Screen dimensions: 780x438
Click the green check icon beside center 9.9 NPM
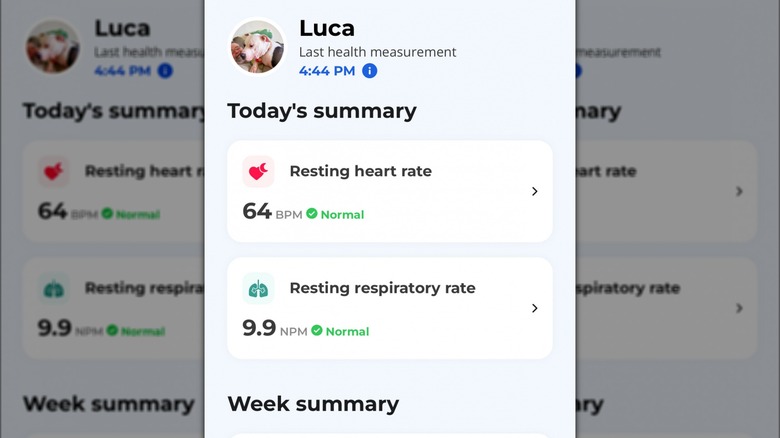point(317,331)
